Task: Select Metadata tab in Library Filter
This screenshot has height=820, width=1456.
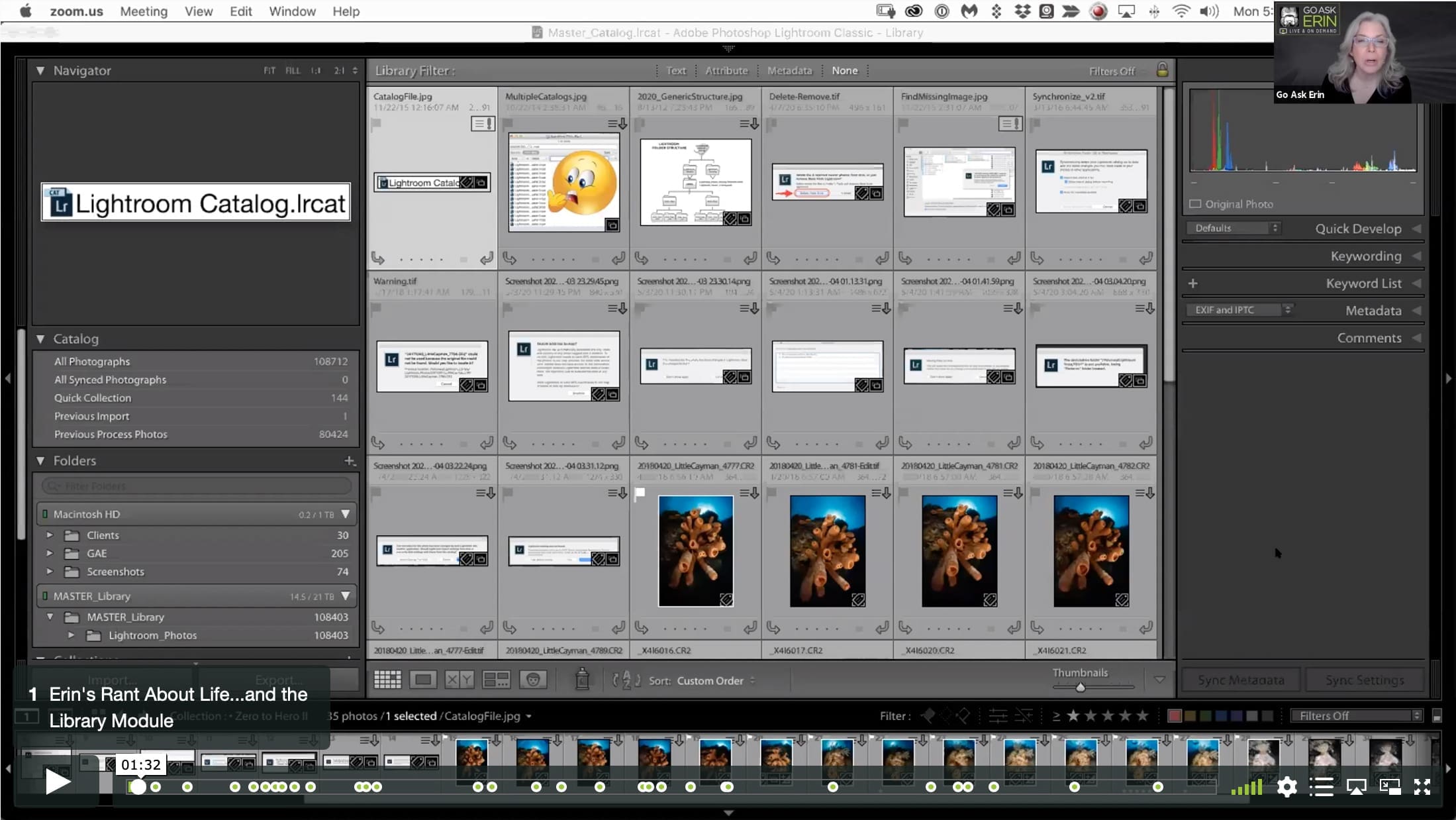Action: 789,70
